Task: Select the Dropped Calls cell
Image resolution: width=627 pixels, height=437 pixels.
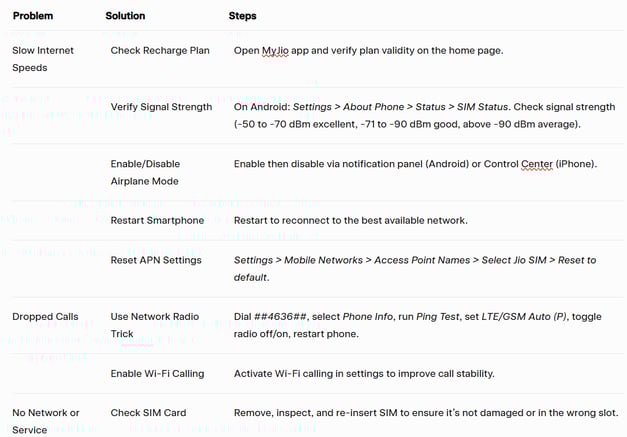Action: [45, 317]
